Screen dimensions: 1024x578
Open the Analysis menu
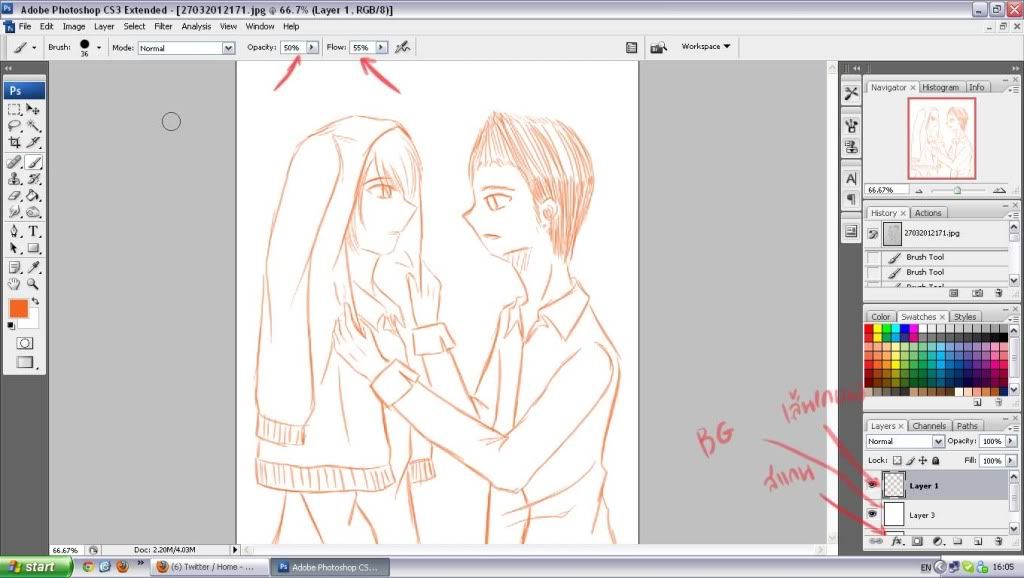click(196, 26)
